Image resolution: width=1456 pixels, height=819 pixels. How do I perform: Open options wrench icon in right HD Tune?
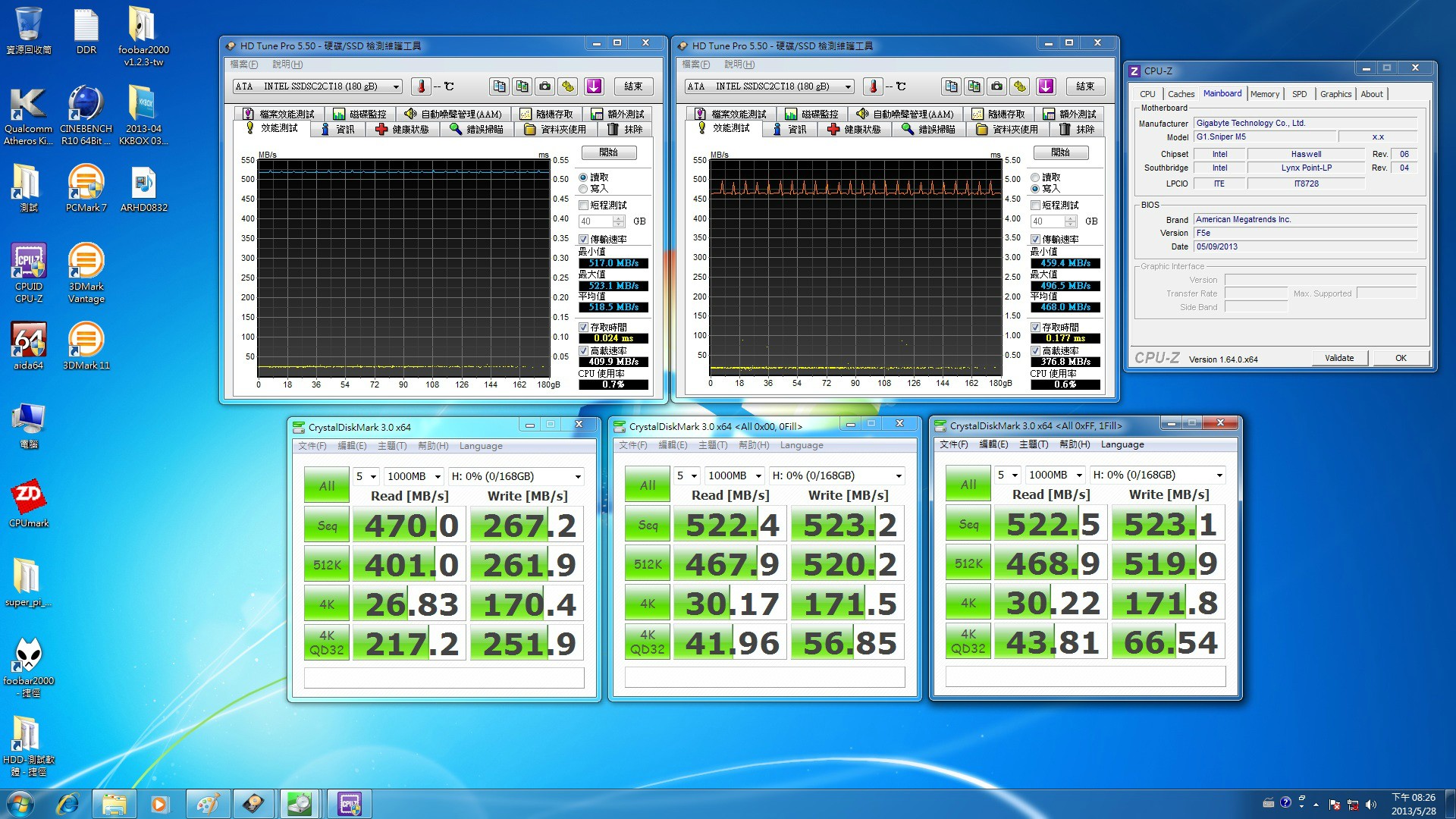coord(1019,86)
